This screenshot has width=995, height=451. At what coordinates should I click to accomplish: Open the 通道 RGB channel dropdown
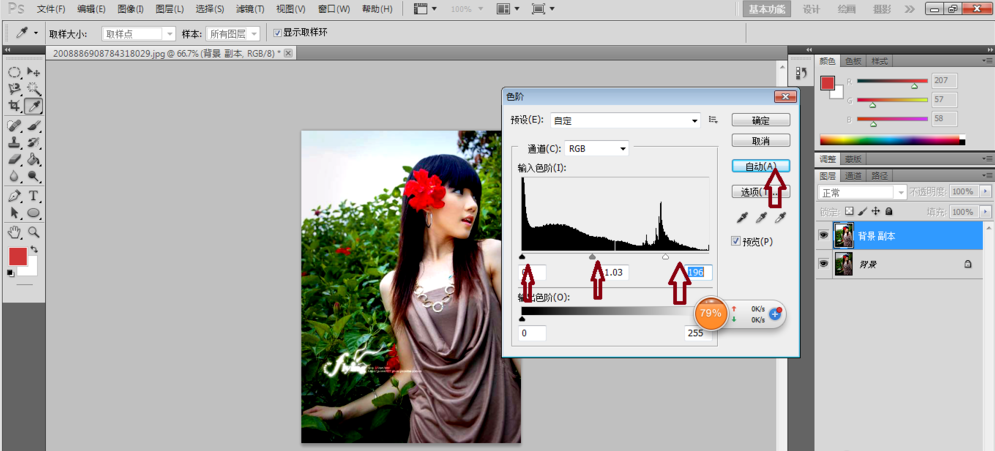[x=598, y=149]
